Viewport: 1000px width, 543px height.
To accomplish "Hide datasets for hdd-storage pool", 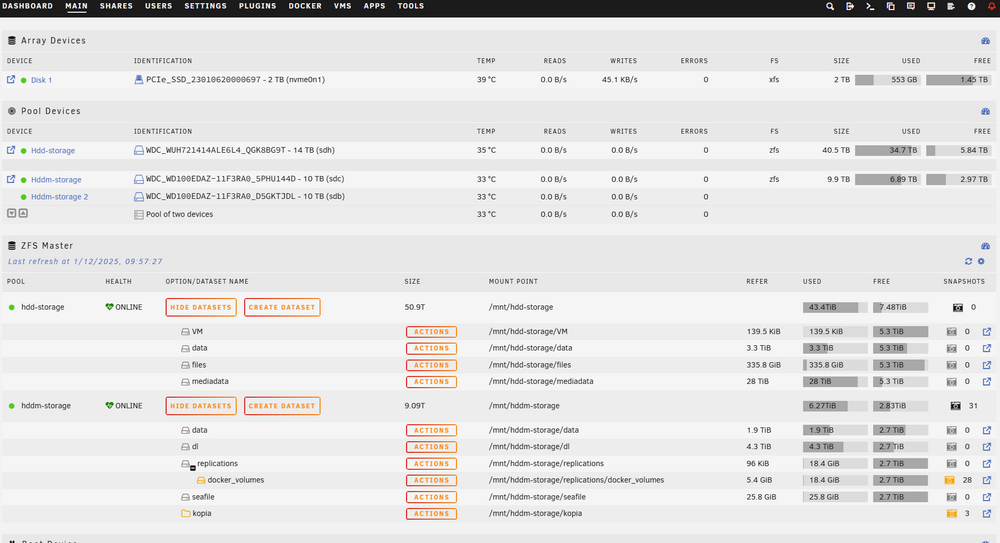I will pos(201,308).
